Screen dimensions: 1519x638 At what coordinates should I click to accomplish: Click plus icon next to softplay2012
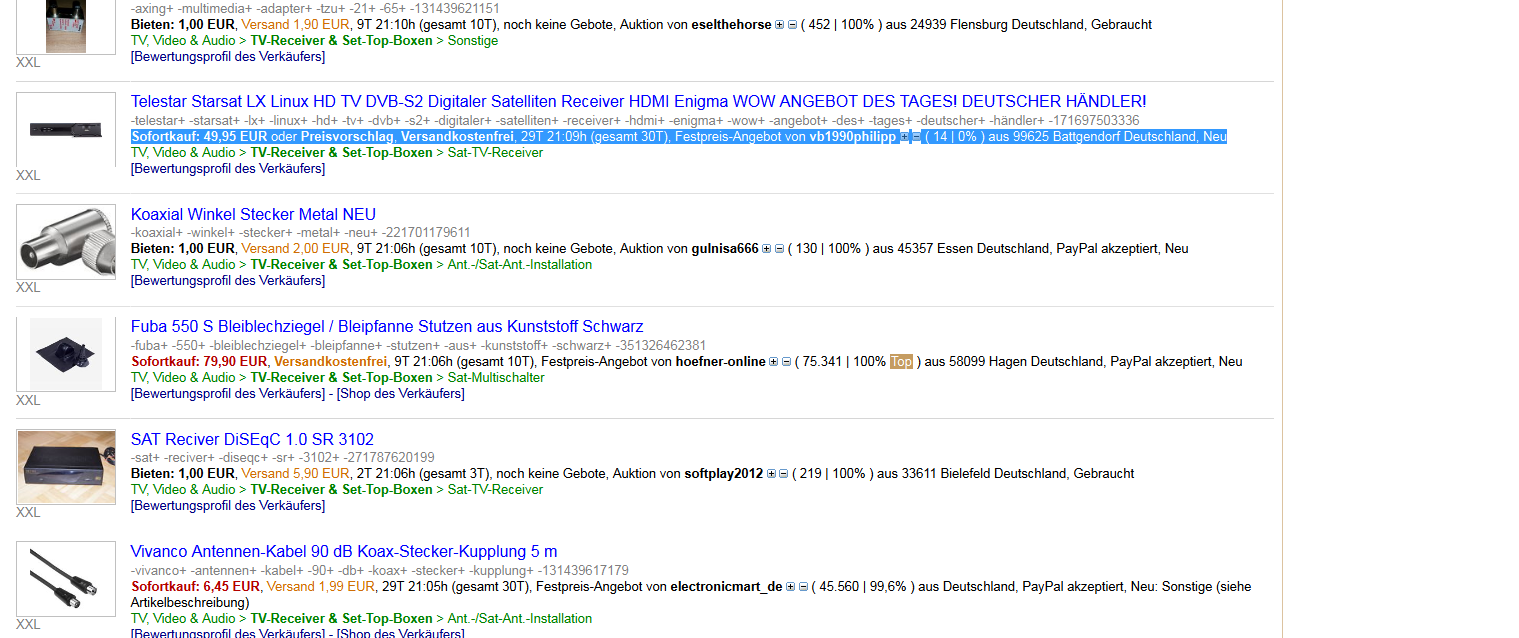click(x=772, y=474)
